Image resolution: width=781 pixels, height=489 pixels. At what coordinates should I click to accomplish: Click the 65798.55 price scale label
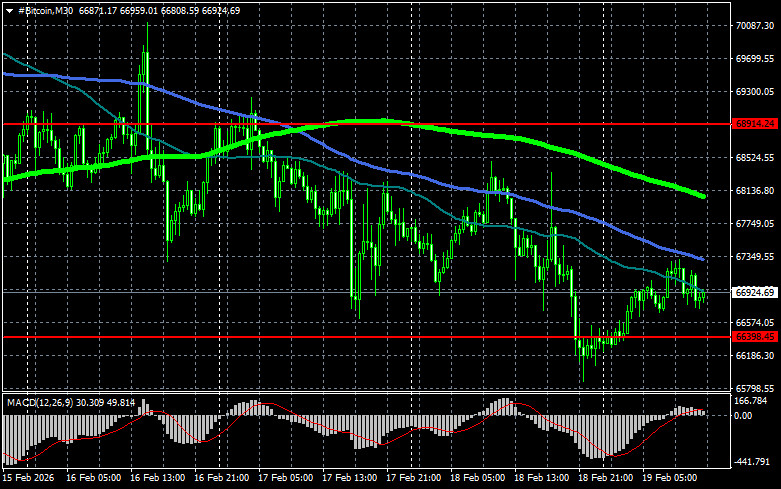[x=755, y=388]
